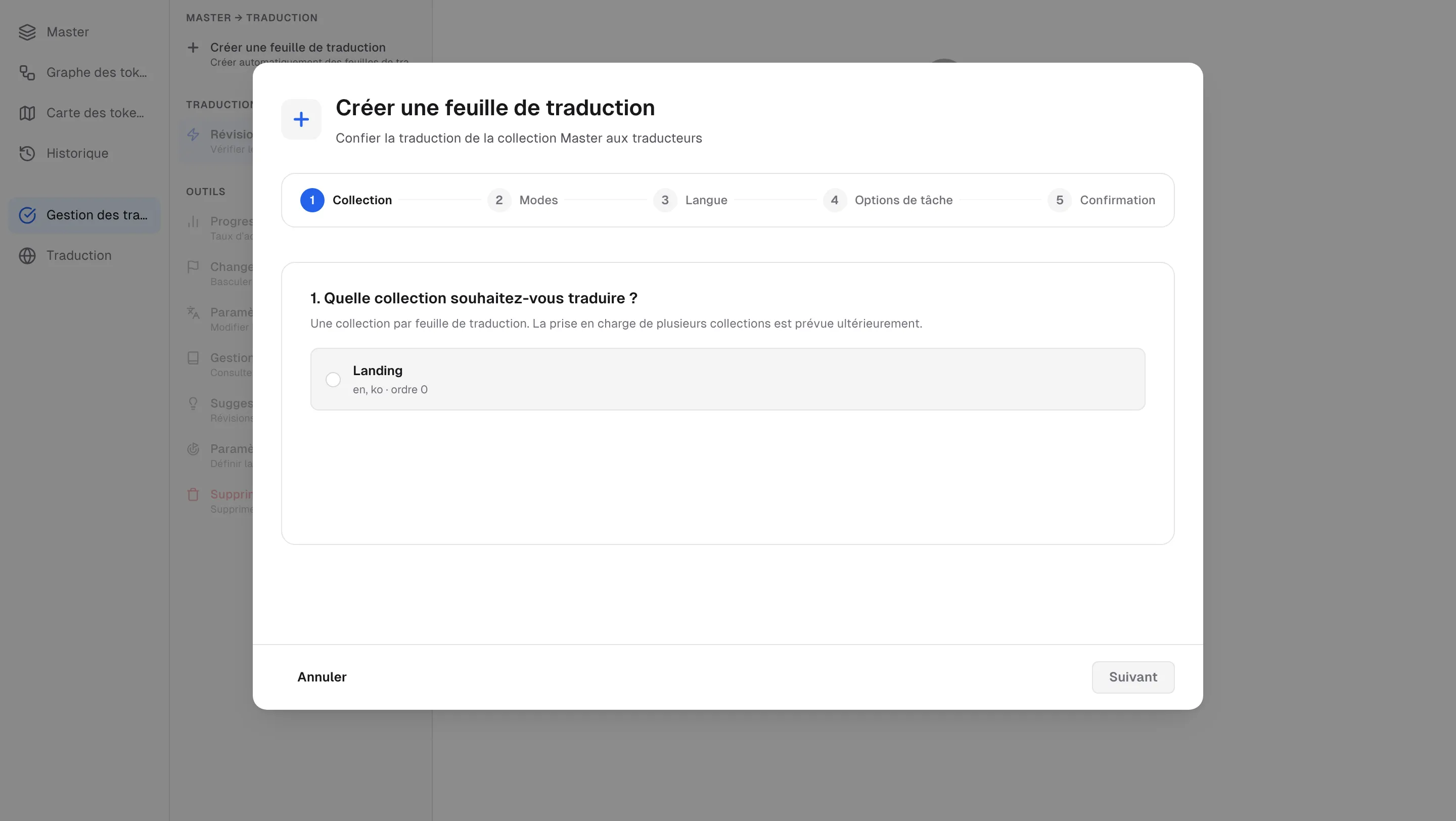Click the book Gestion icon

coord(193,357)
